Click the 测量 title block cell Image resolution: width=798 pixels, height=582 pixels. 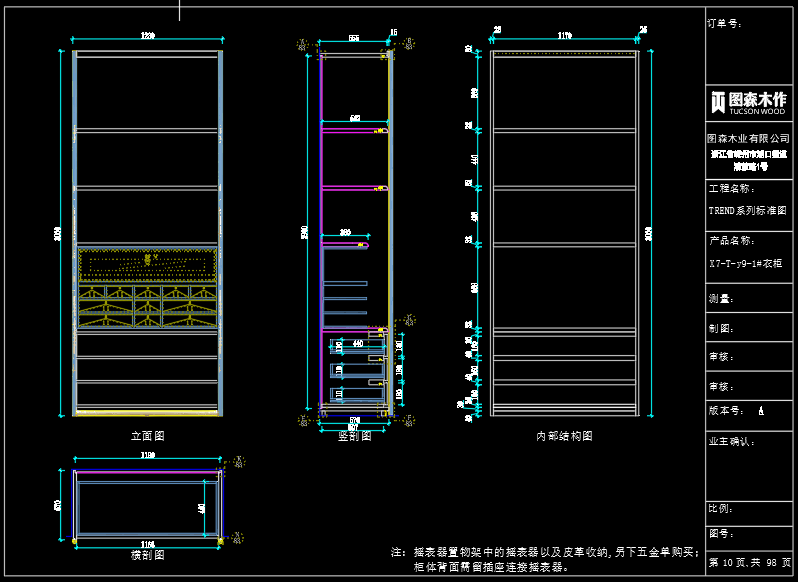[749, 298]
